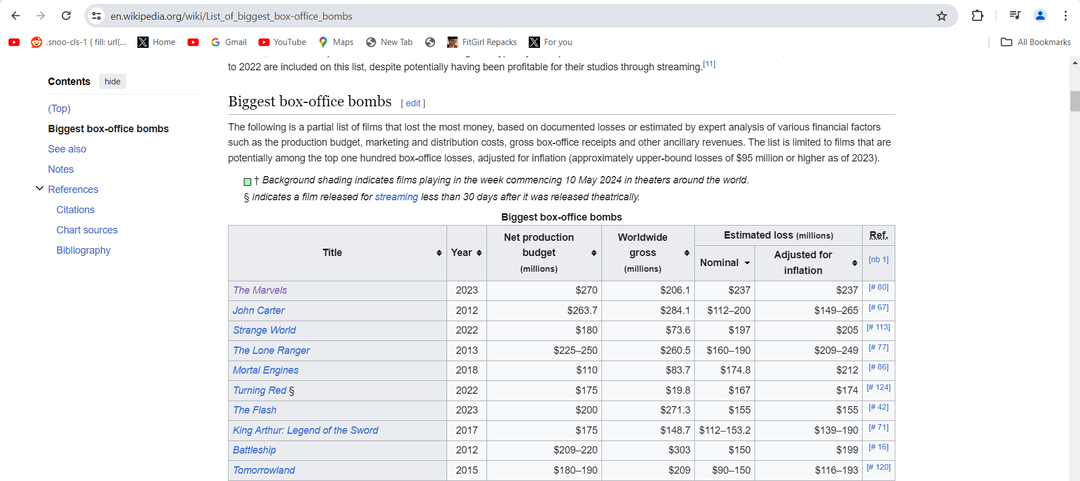The height and width of the screenshot is (481, 1080).
Task: Go back with the browser back arrow
Action: (x=16, y=15)
